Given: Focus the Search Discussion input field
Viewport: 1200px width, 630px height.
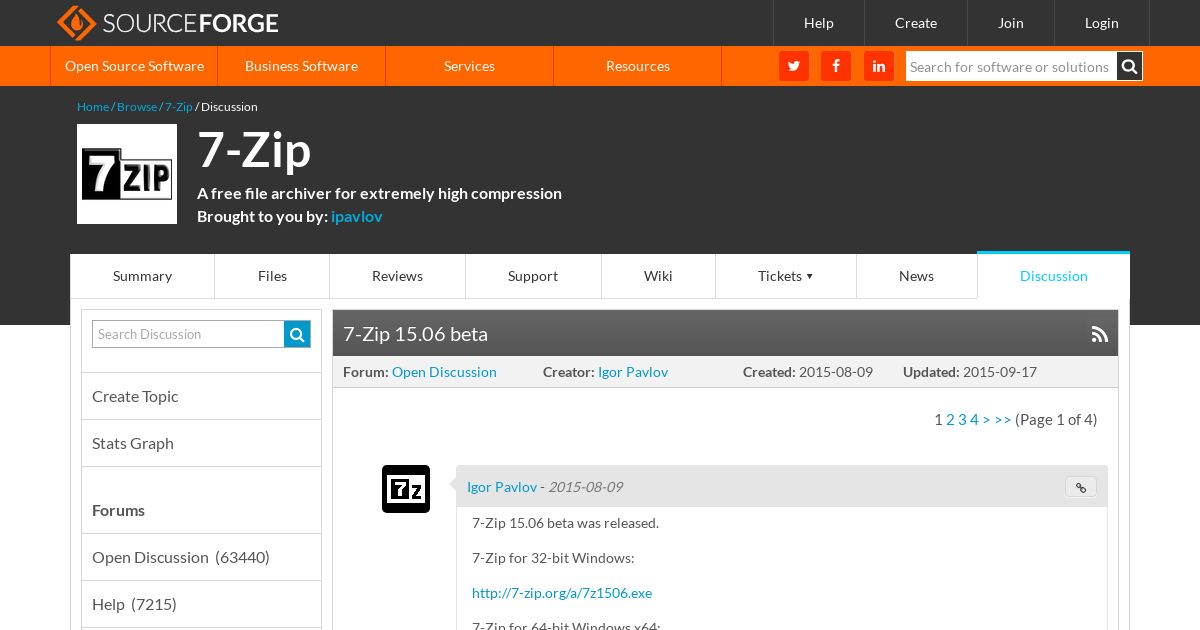Looking at the screenshot, I should click(188, 334).
